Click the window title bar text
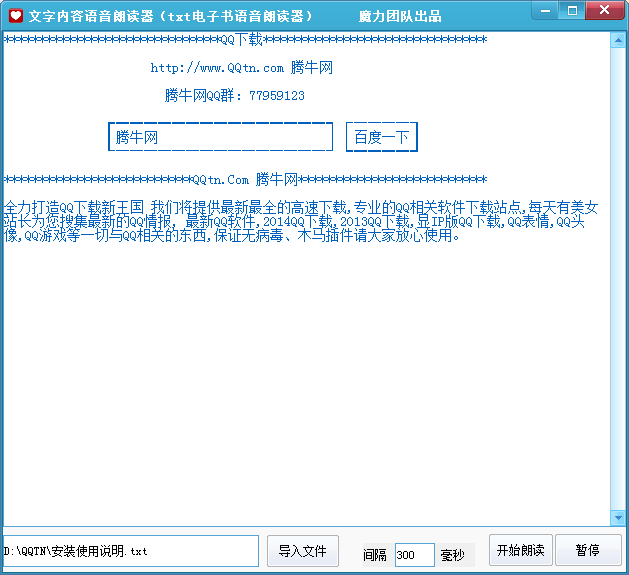 [x=170, y=16]
